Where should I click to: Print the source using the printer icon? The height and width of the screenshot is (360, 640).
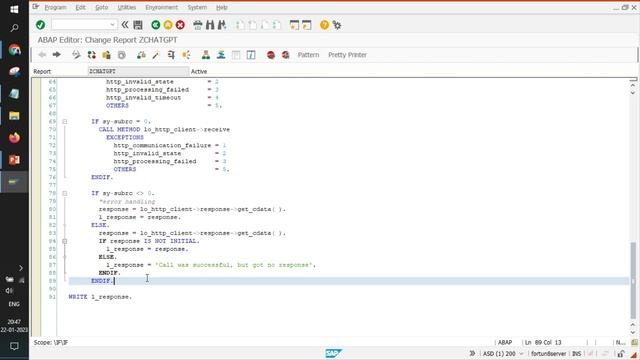pos(198,25)
